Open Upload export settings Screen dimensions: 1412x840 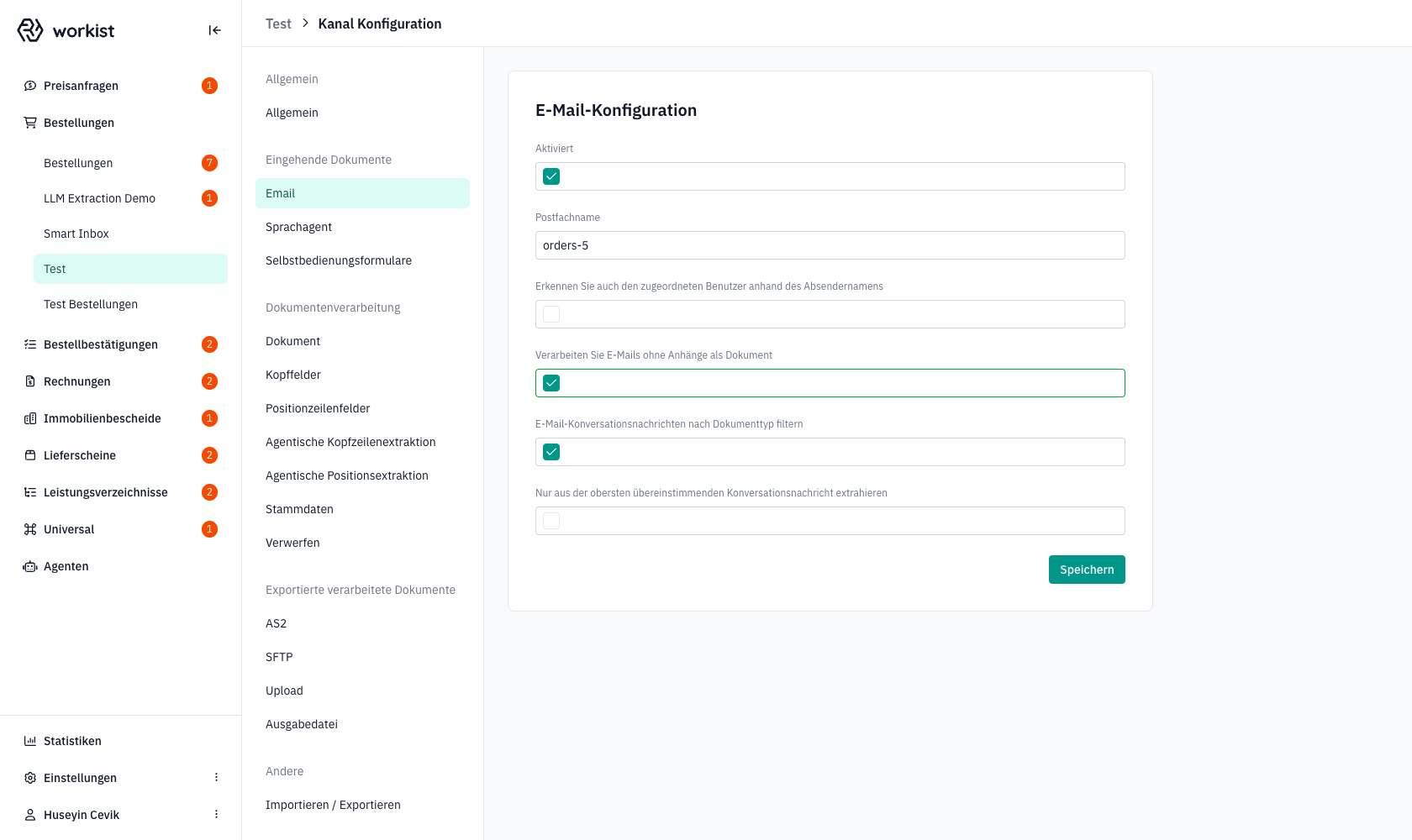click(x=362, y=690)
